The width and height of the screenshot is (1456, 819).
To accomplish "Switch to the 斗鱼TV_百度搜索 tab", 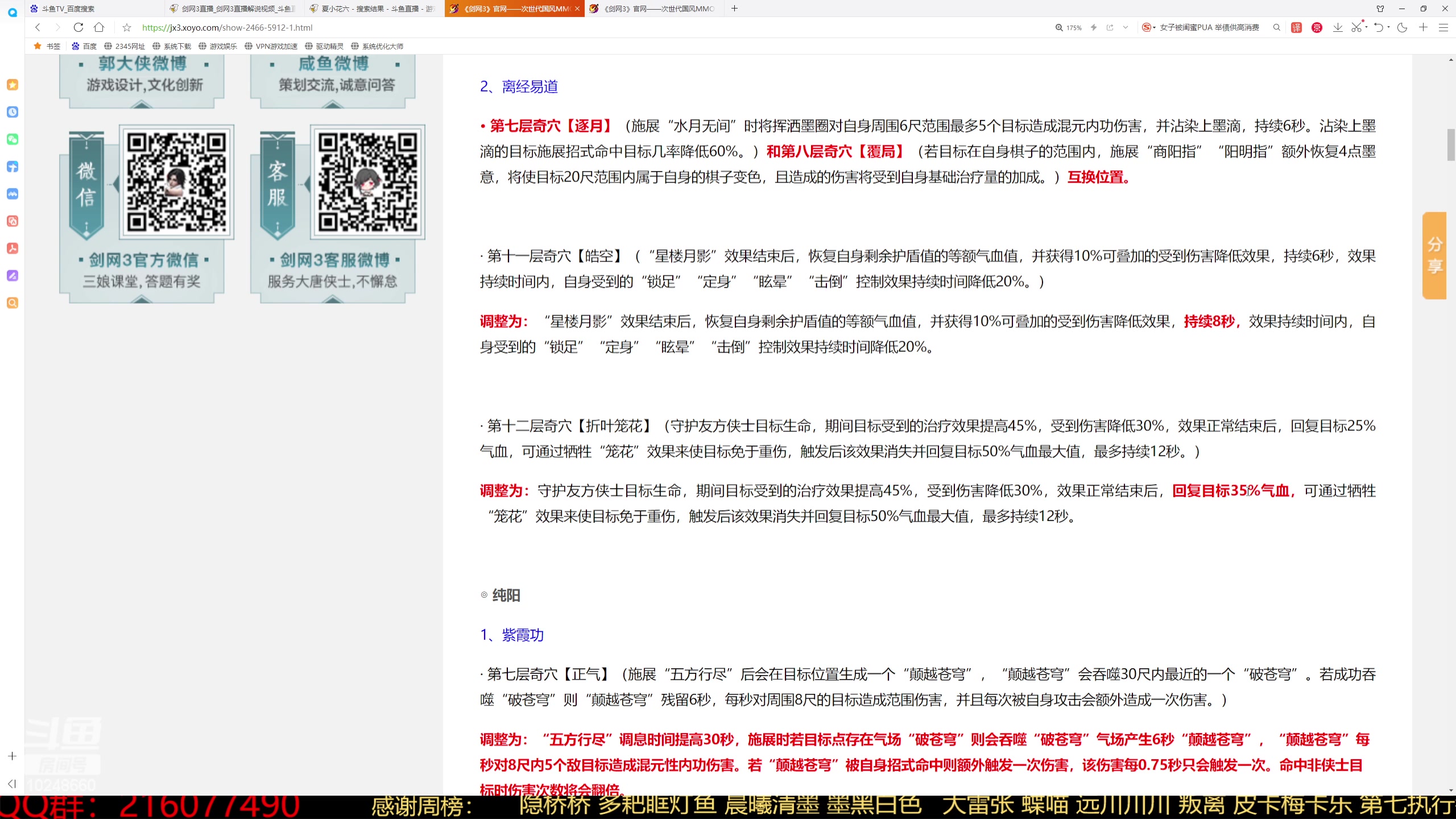I will tap(94, 9).
